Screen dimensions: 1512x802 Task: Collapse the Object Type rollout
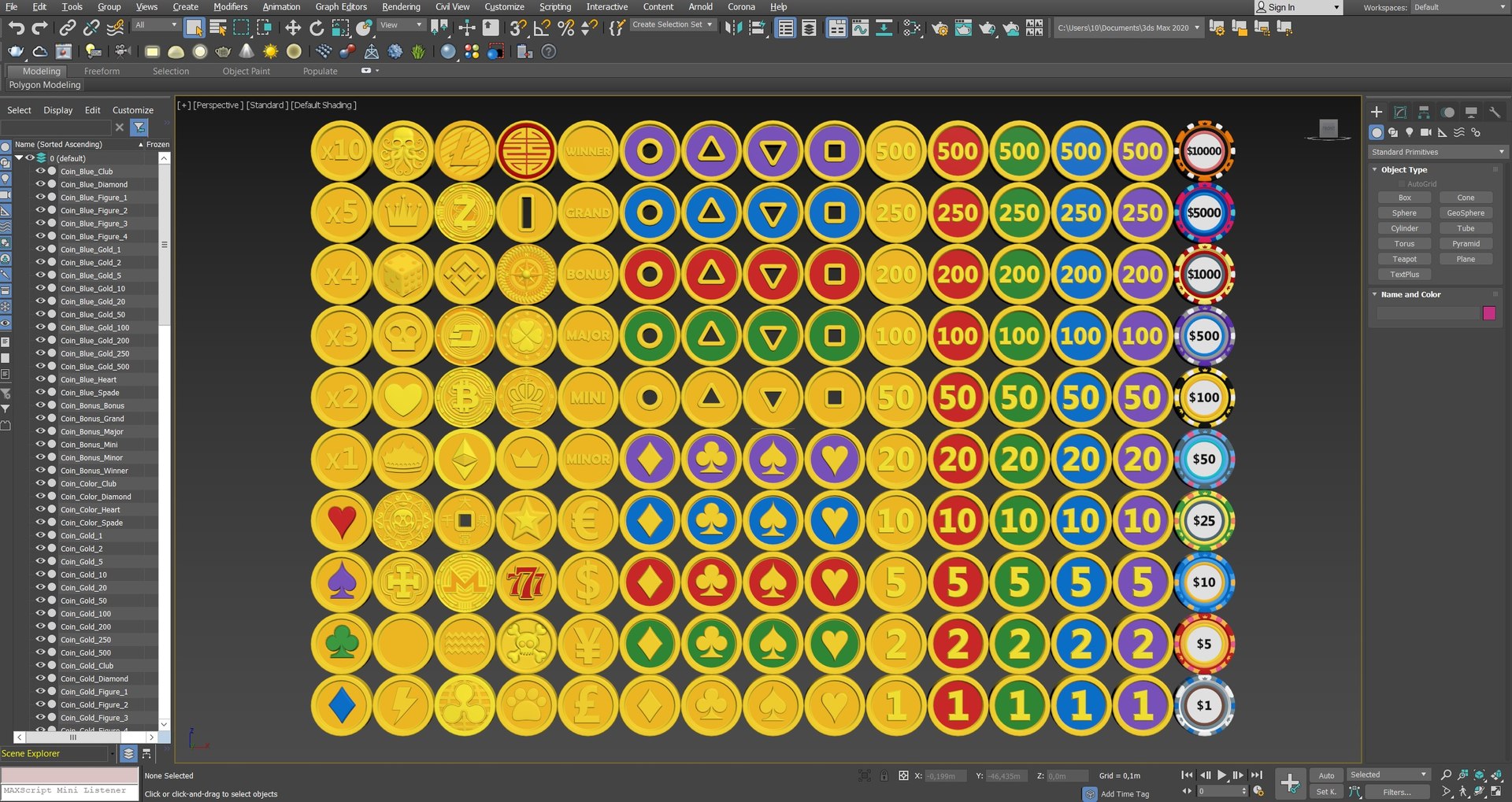1375,169
